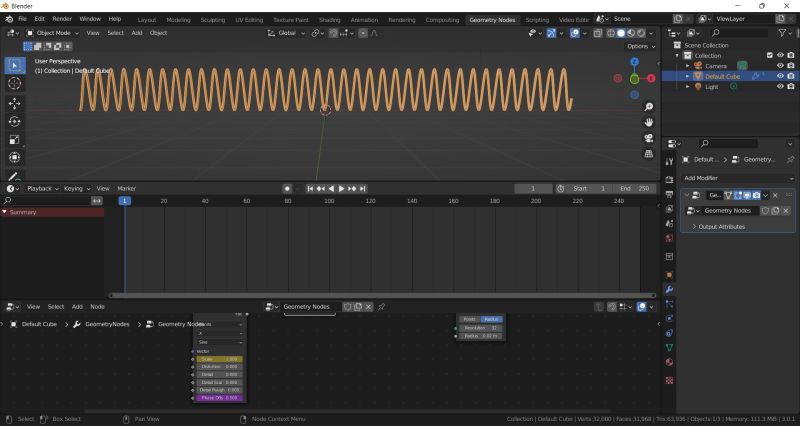Open the Tool properties tab
The width and height of the screenshot is (800, 426).
669,162
